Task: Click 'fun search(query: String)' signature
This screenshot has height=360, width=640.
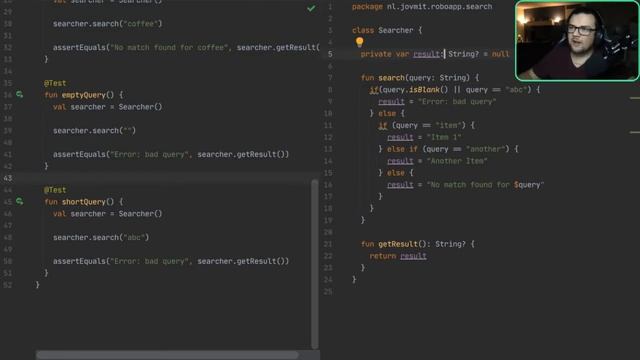Action: (420, 78)
